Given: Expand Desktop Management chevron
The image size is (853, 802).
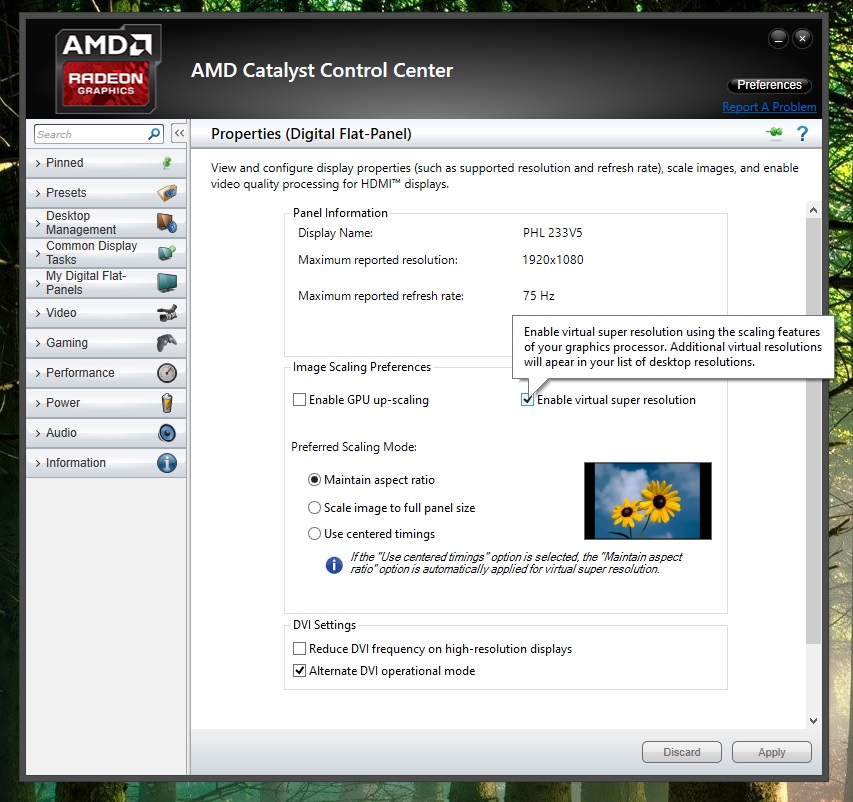Looking at the screenshot, I should click(38, 223).
